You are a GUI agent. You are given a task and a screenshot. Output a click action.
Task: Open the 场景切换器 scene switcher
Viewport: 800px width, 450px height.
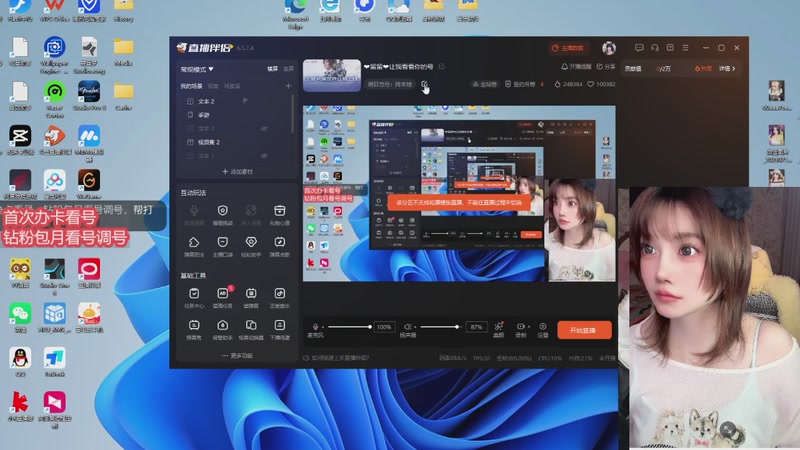coord(251,329)
